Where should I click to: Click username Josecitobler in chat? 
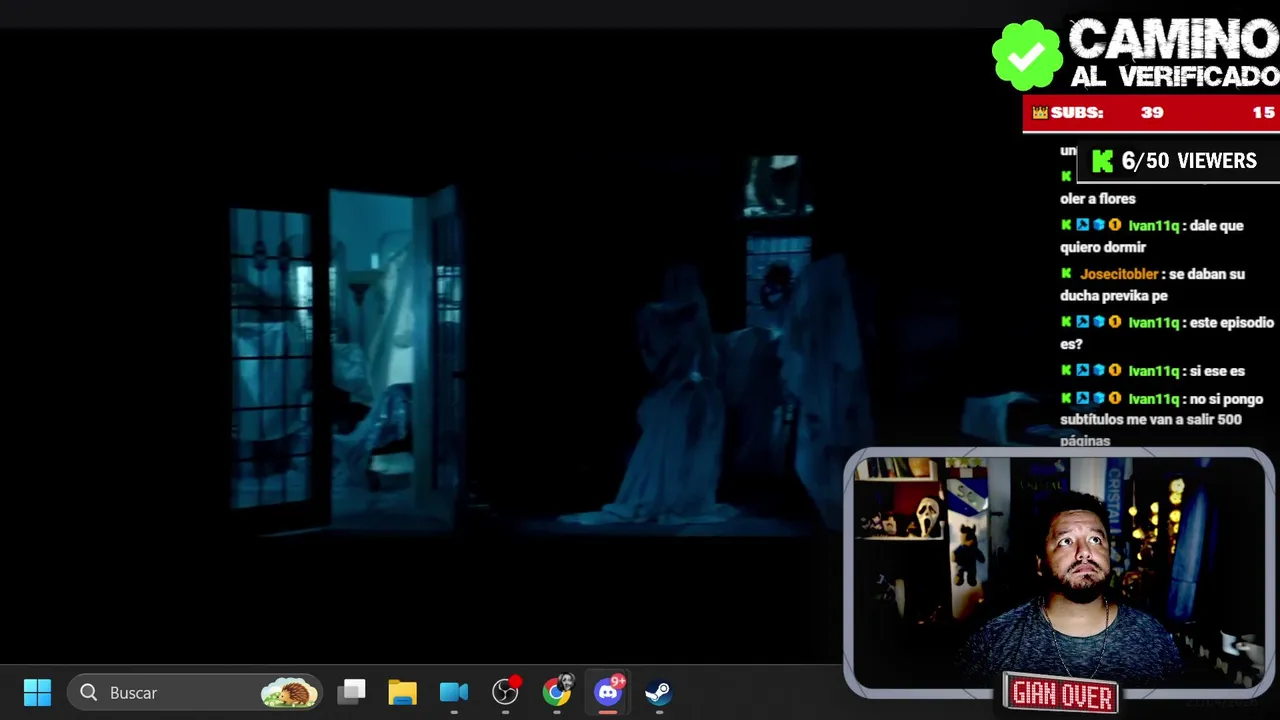point(1118,274)
